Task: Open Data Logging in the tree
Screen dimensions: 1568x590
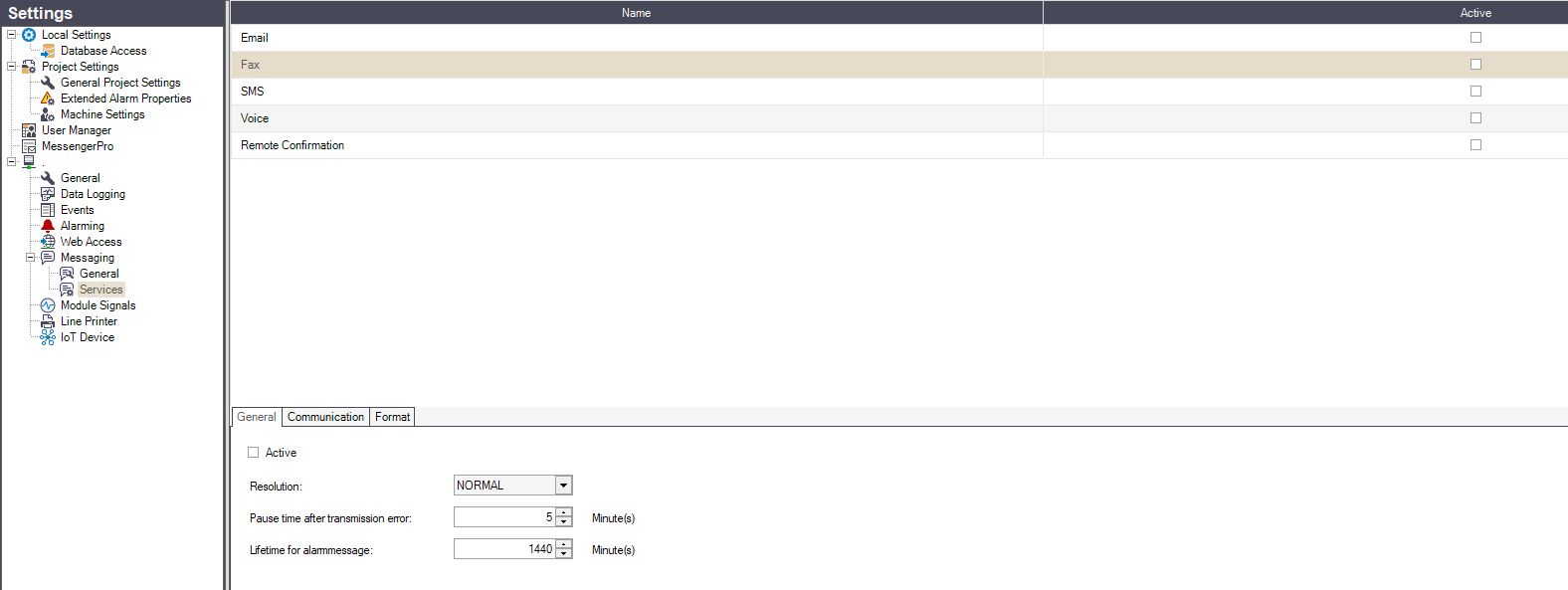Action: [x=93, y=194]
